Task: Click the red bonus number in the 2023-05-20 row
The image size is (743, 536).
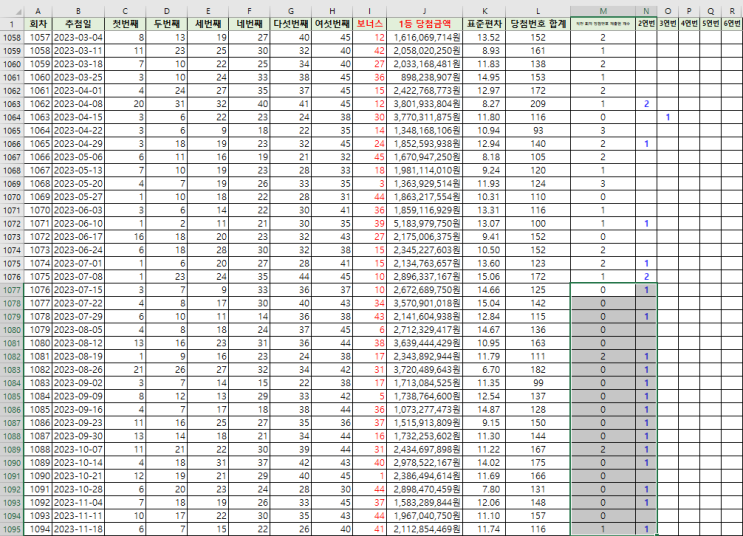Action: (370, 183)
